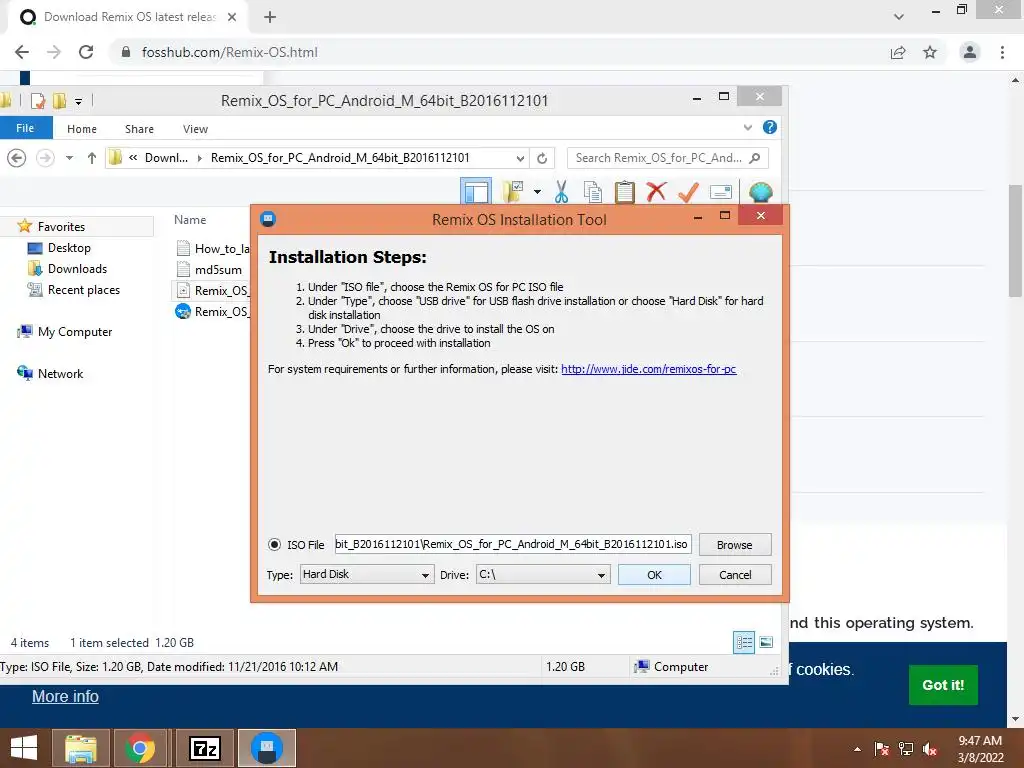Screen dimensions: 1024x768
Task: Reload the fosshub page in Chrome
Action: tap(86, 52)
